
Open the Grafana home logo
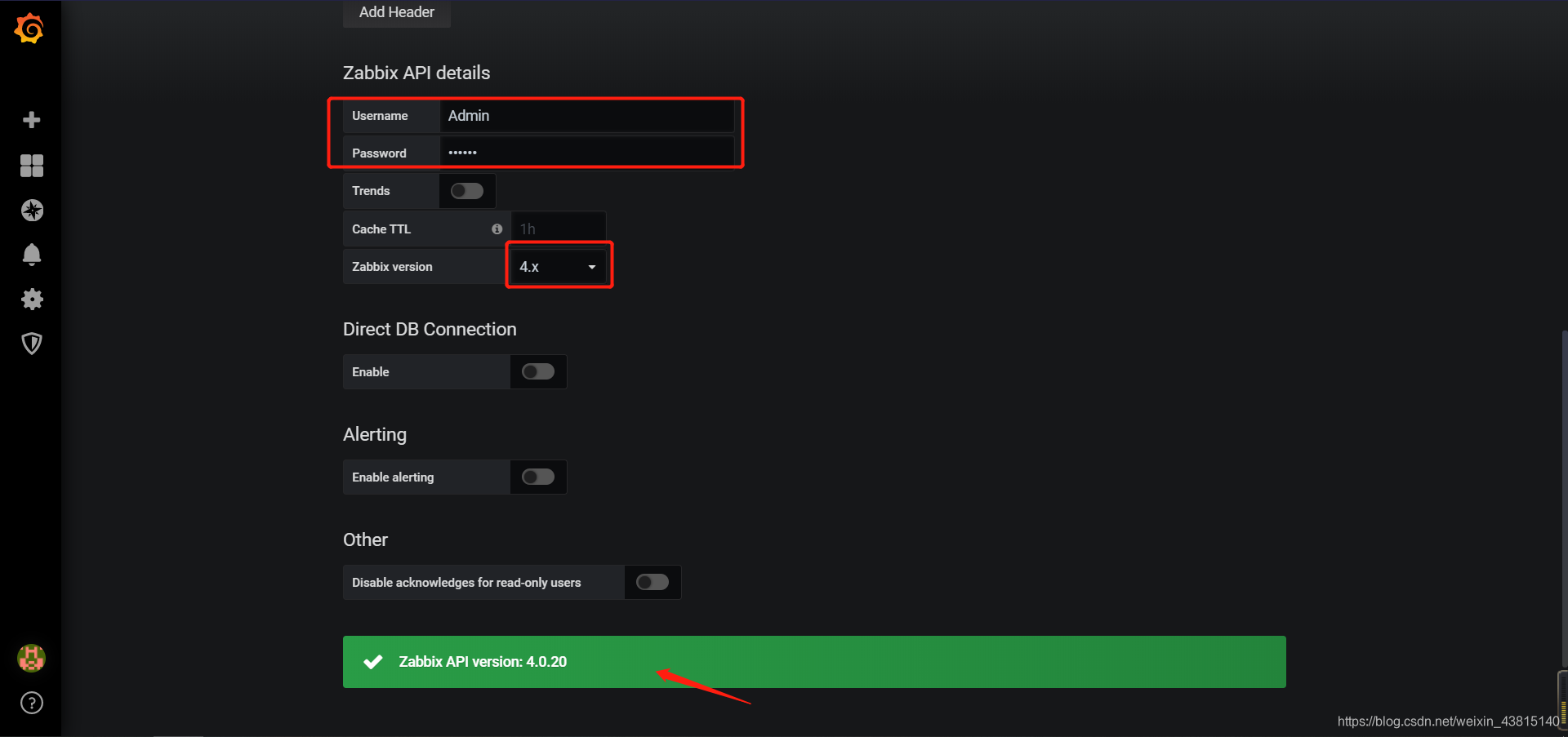(x=29, y=29)
